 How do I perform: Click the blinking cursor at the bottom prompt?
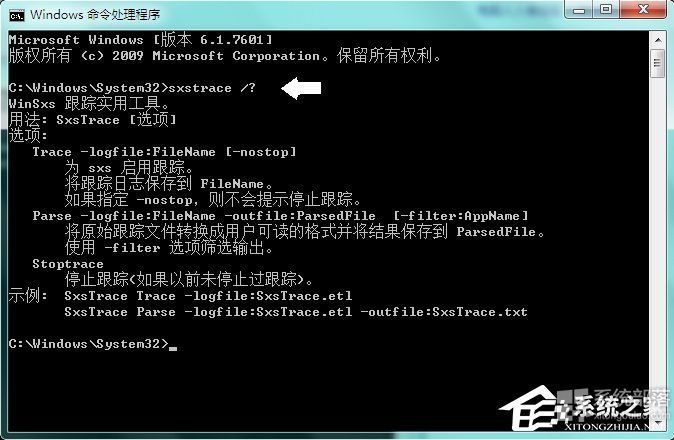click(173, 348)
